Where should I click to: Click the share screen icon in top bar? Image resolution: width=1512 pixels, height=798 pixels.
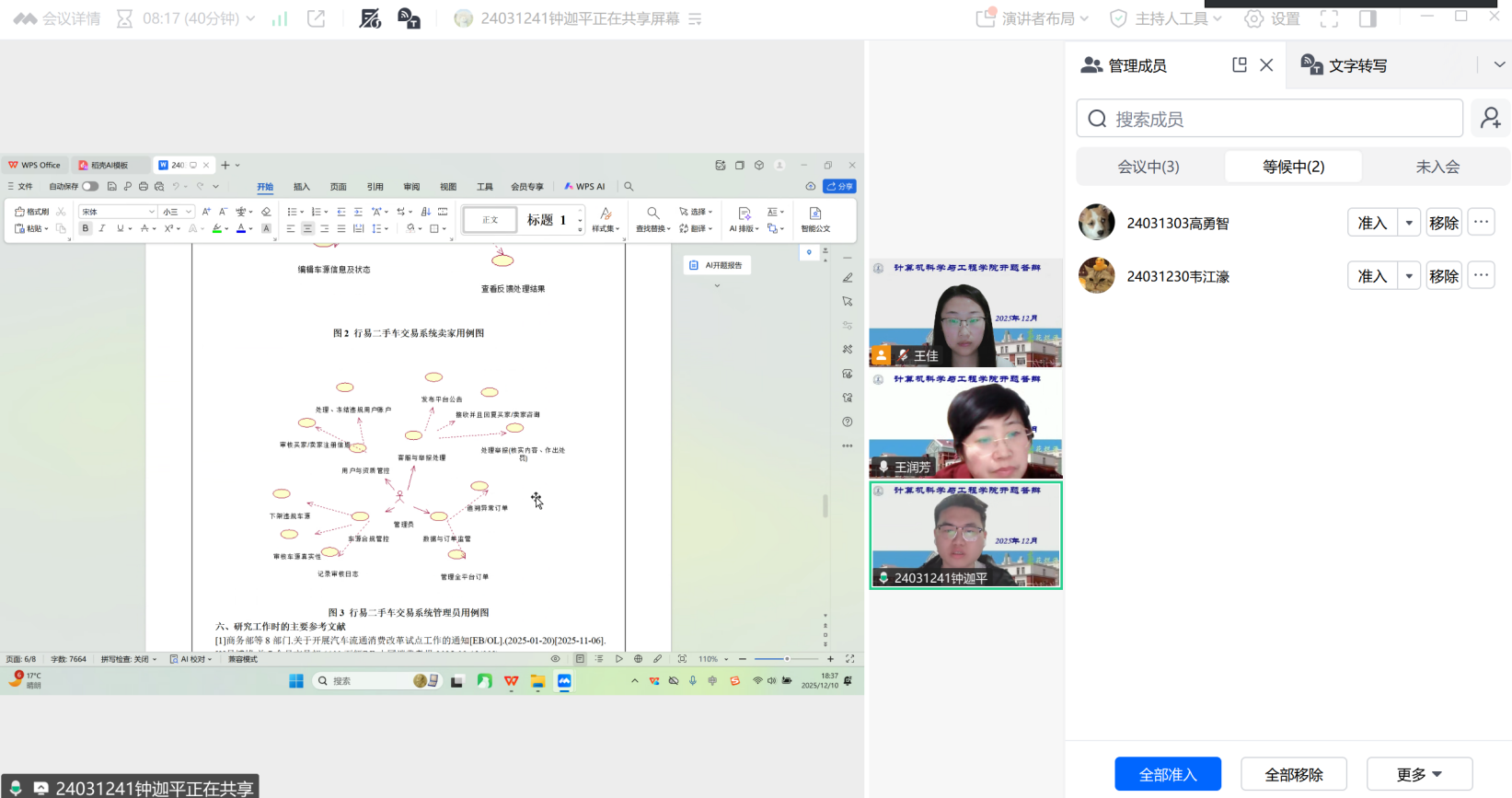(316, 18)
